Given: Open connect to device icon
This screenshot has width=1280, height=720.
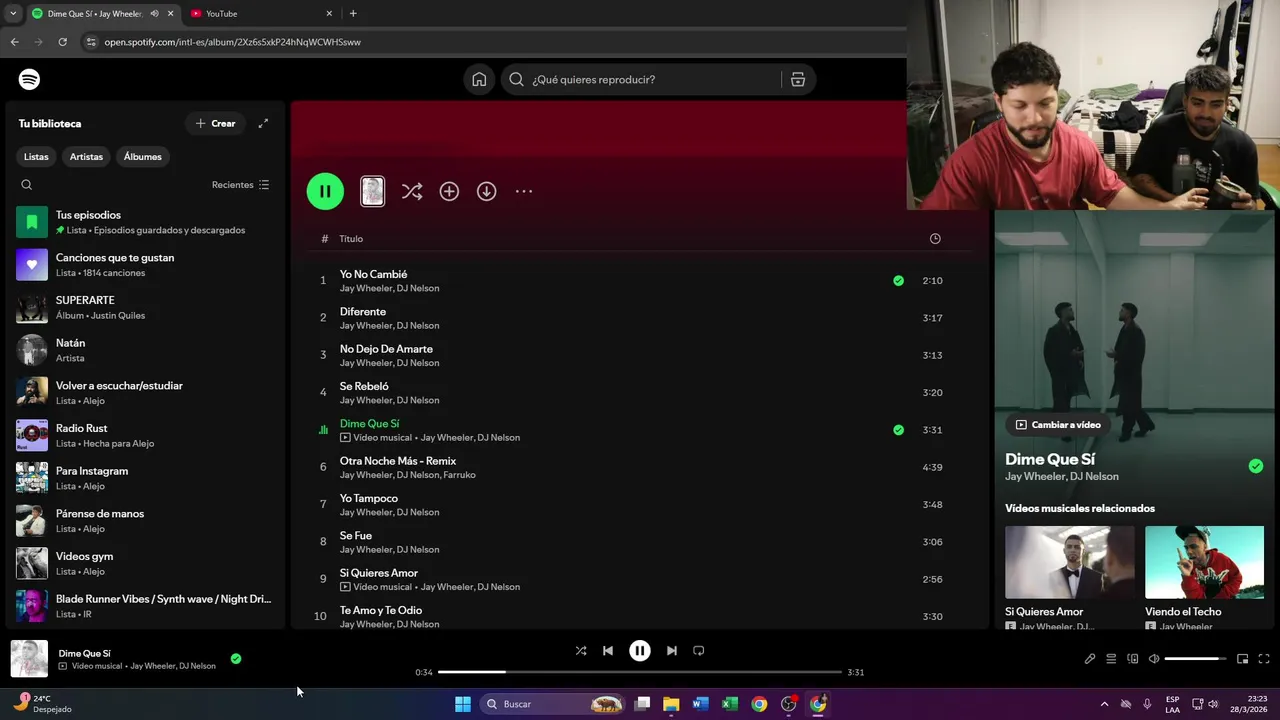Looking at the screenshot, I should pos(1133,659).
